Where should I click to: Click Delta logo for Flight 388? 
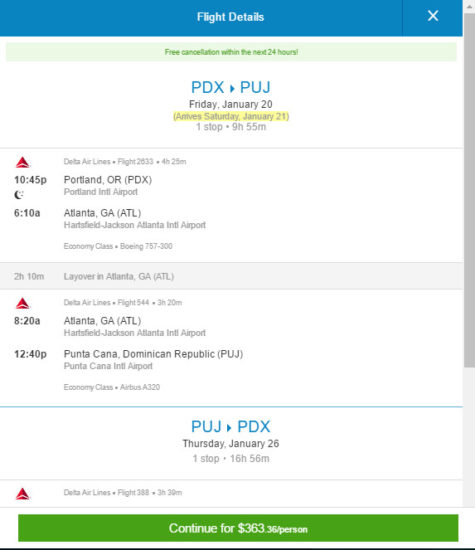pos(23,494)
